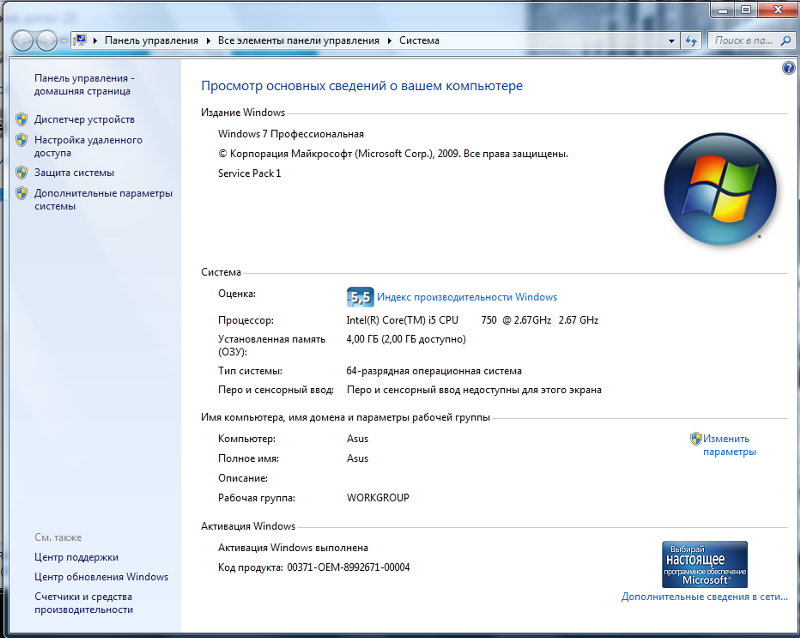Image resolution: width=800 pixels, height=638 pixels.
Task: Click the computer icon in the address bar
Action: pos(80,40)
